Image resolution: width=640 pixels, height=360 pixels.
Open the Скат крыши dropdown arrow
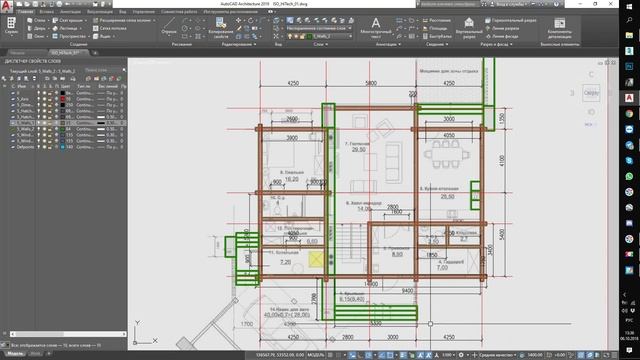pyautogui.click(x=86, y=20)
